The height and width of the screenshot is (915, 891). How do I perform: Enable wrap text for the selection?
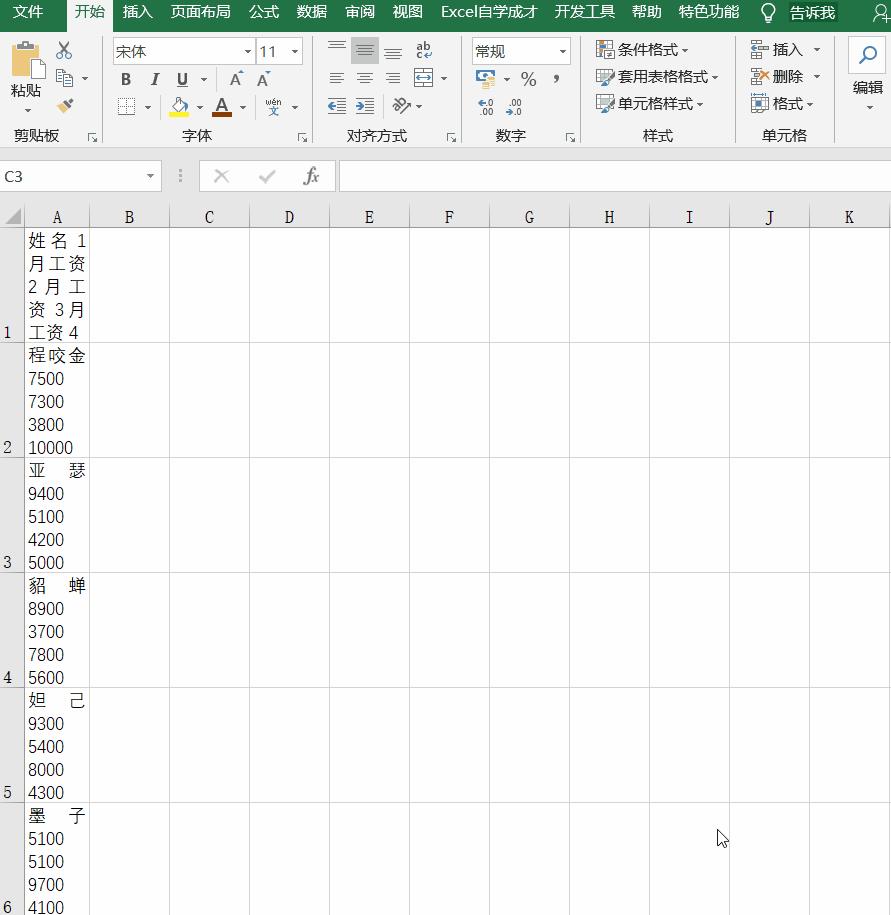[422, 50]
